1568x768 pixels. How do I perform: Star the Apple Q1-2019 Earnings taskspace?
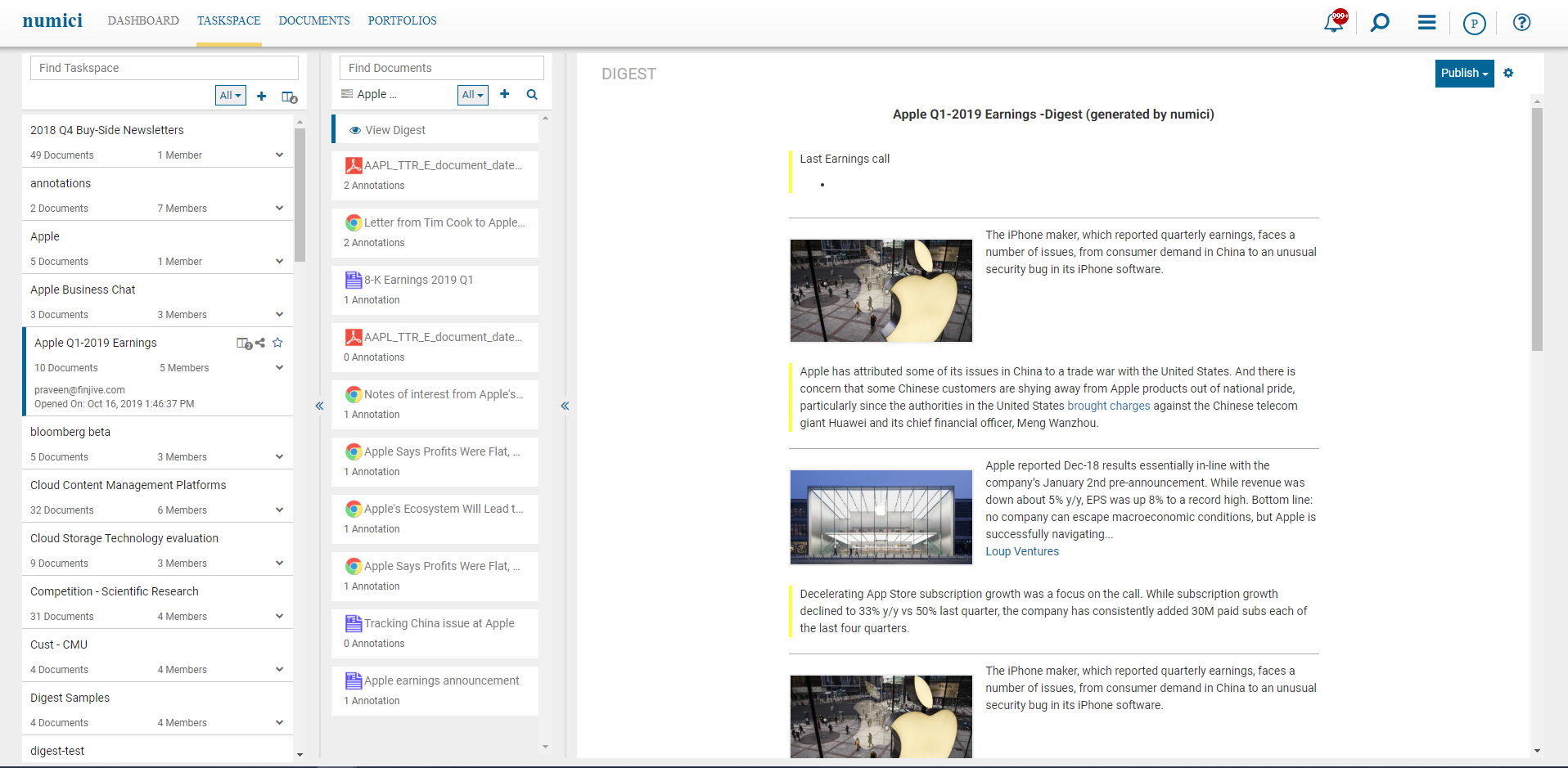(277, 343)
